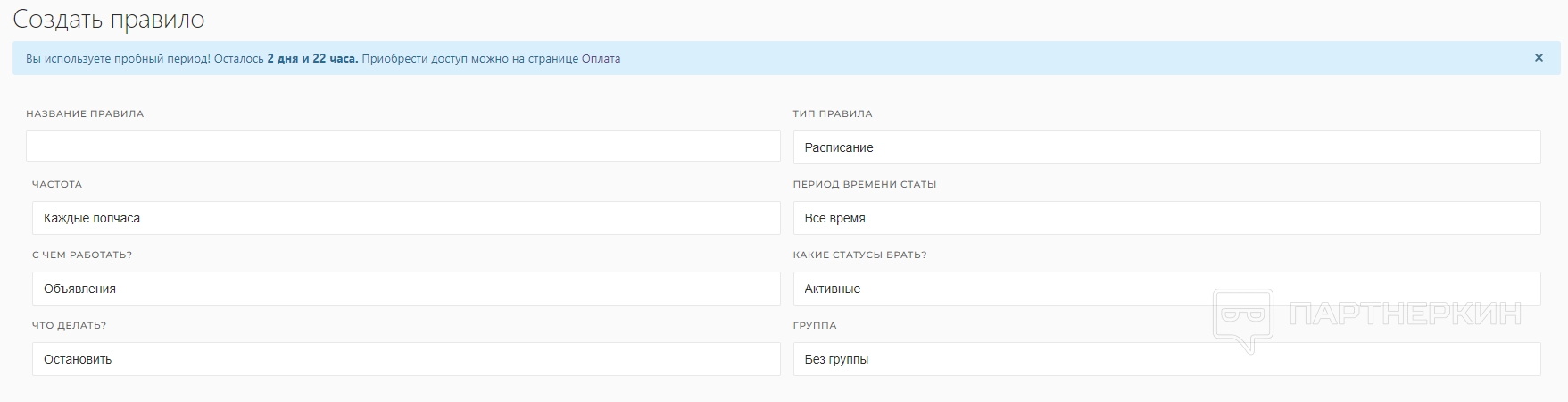The width and height of the screenshot is (1568, 402).
Task: Click the Тип правила field label
Action: click(833, 114)
